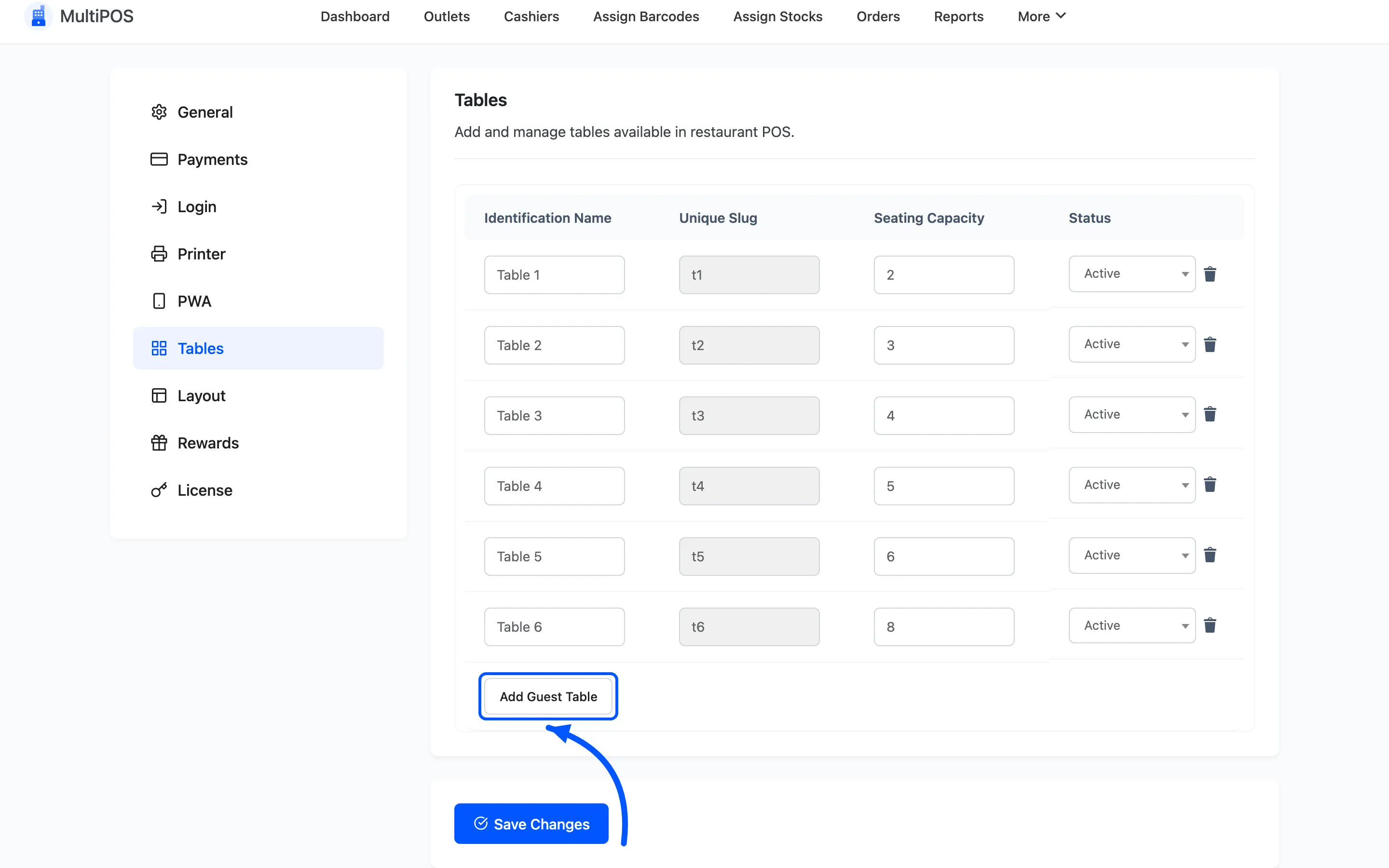Click the License key icon
This screenshot has width=1389, height=868.
click(x=159, y=489)
